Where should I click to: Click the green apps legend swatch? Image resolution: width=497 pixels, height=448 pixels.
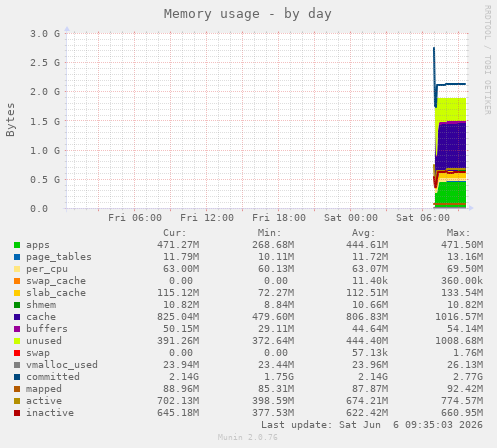17,245
